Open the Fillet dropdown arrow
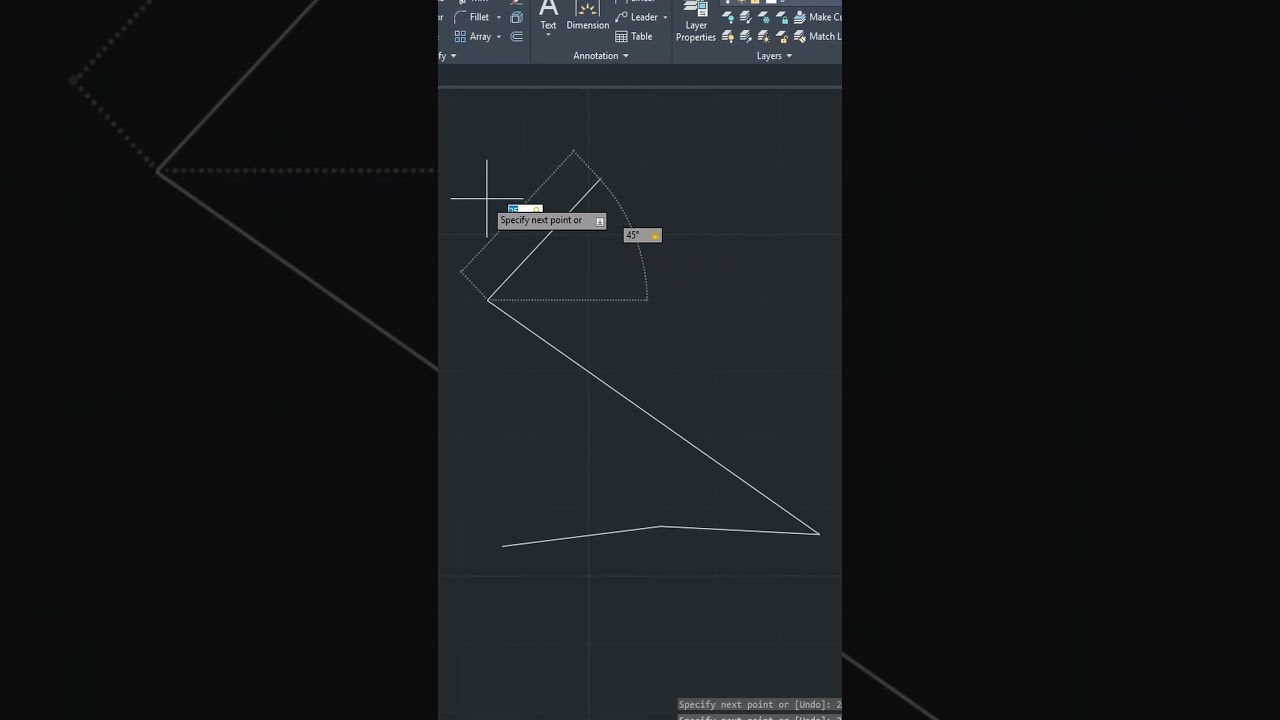1280x720 pixels. click(x=499, y=17)
